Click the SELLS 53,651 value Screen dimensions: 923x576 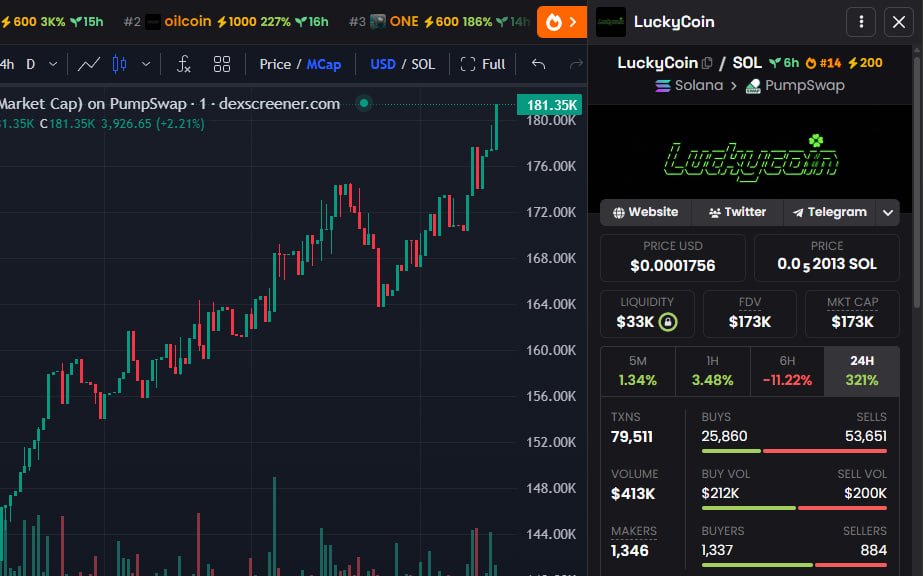point(865,437)
